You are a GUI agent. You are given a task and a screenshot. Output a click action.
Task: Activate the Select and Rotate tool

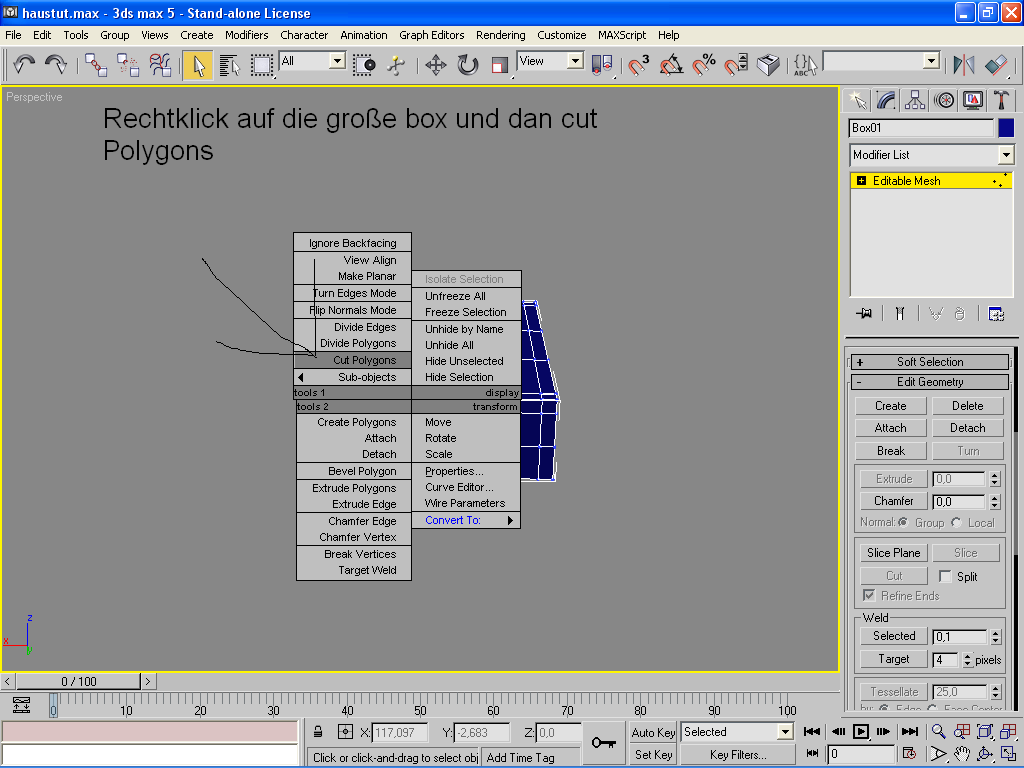tap(467, 65)
